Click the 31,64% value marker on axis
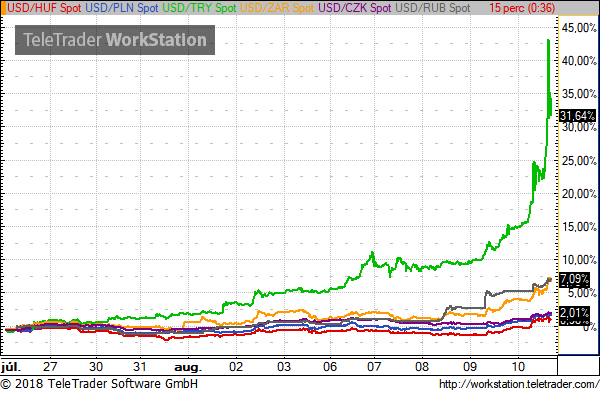 577,116
